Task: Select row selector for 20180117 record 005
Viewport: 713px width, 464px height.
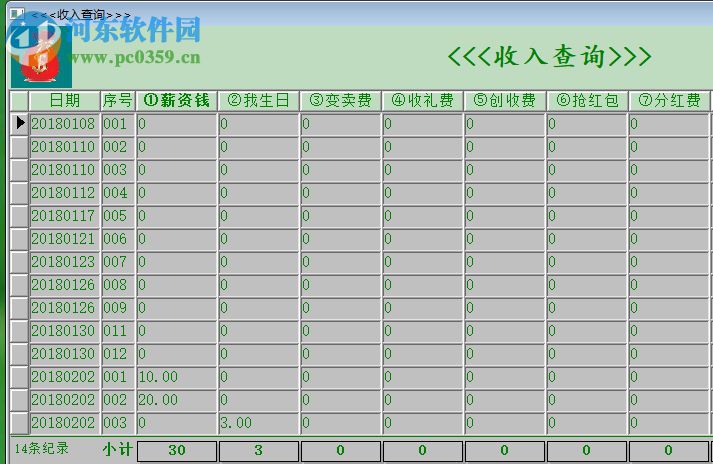Action: (20, 216)
